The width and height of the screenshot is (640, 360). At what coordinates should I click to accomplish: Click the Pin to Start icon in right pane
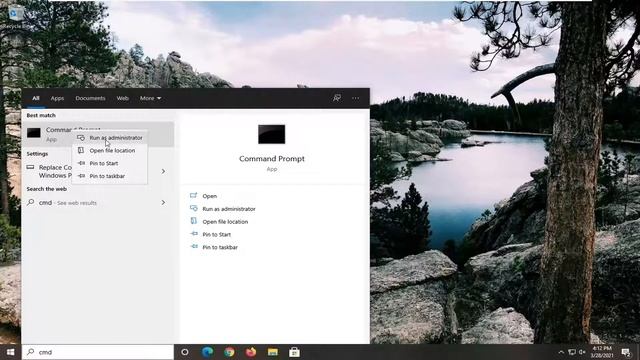(x=194, y=234)
